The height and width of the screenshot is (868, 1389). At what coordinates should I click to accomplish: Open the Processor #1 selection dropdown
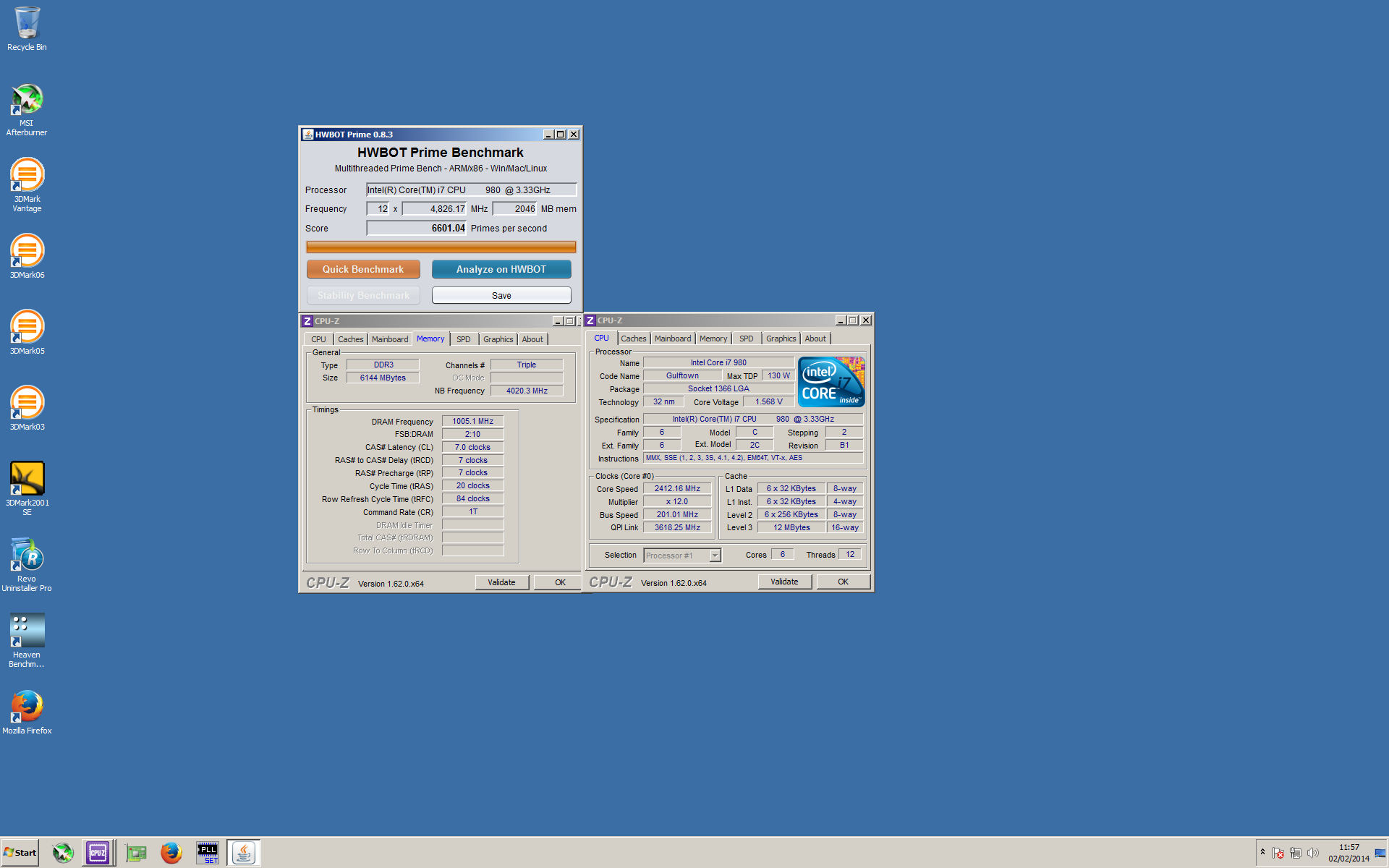(x=682, y=556)
